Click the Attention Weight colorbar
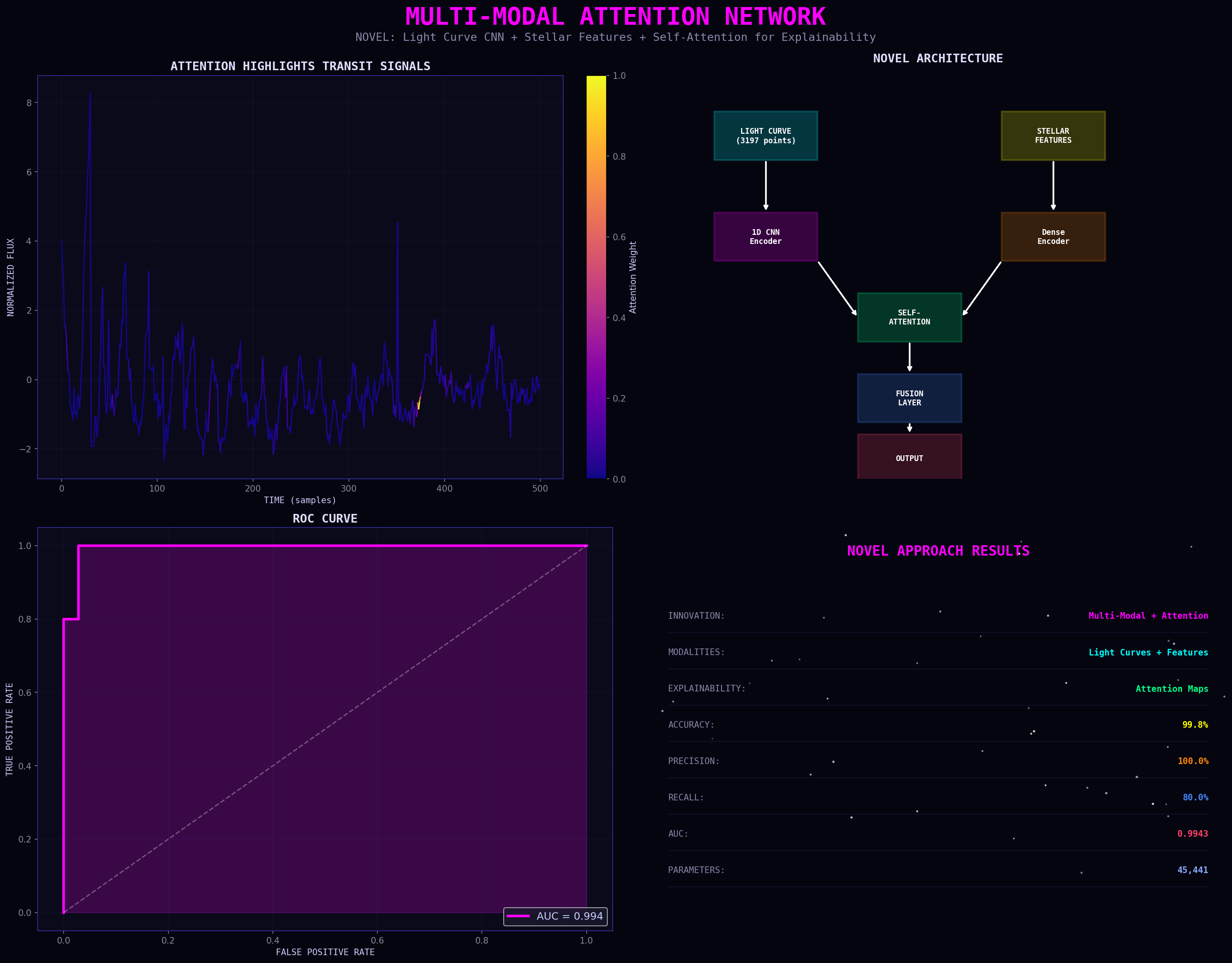Image resolution: width=1232 pixels, height=963 pixels. tap(596, 277)
